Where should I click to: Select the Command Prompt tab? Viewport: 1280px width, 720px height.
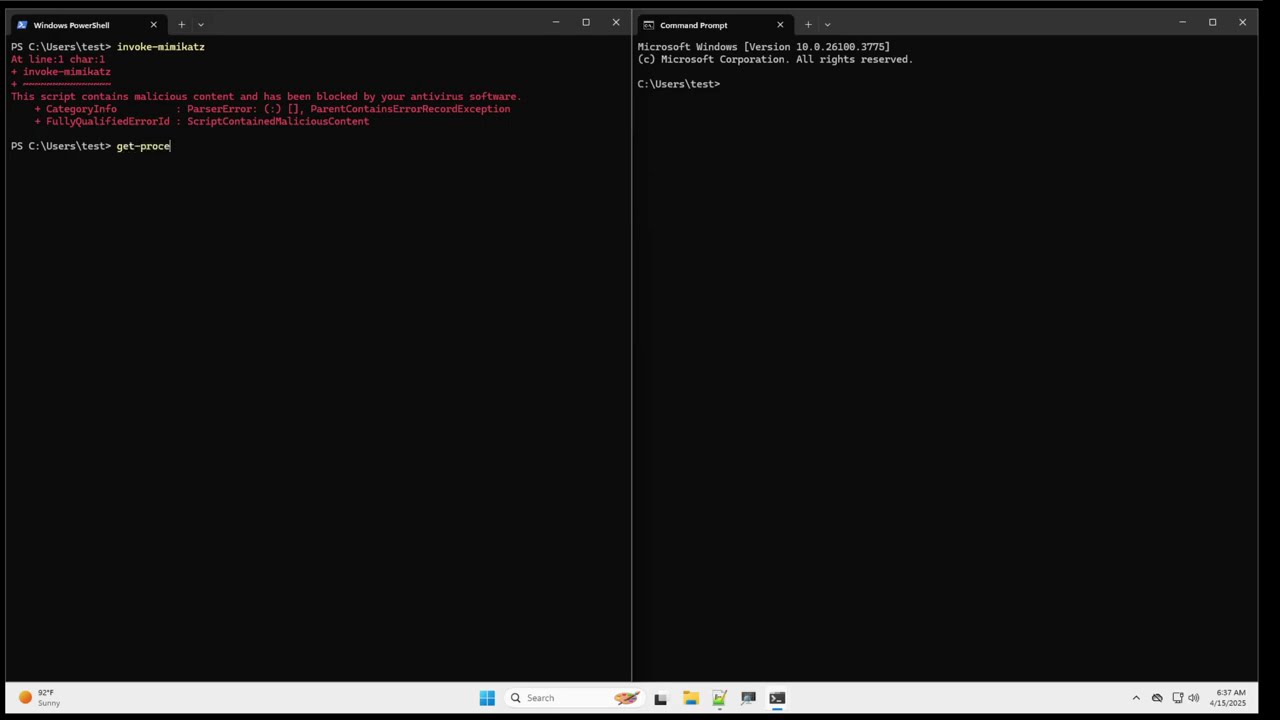pos(714,25)
